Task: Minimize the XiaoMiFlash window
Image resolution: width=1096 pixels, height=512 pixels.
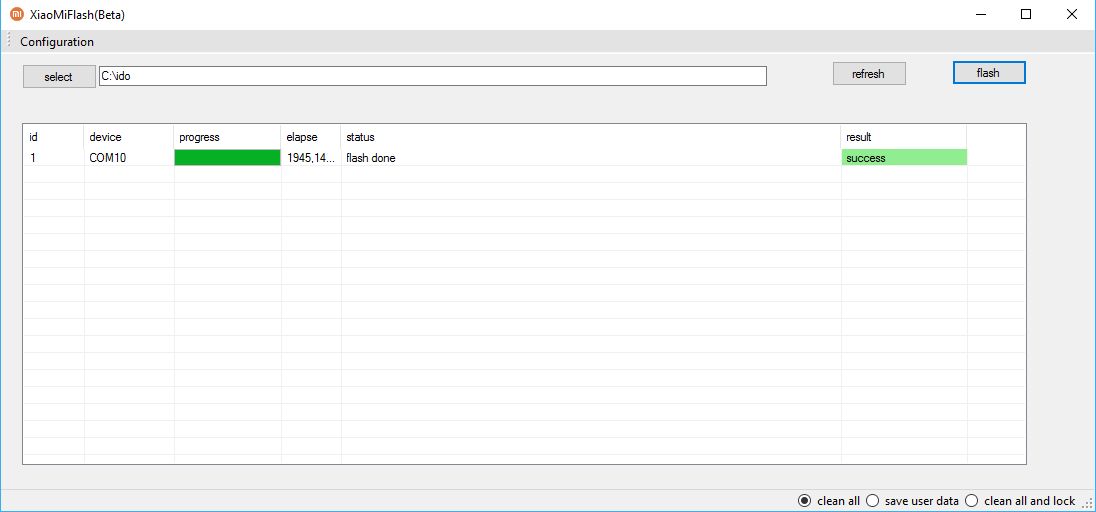Action: pos(983,14)
